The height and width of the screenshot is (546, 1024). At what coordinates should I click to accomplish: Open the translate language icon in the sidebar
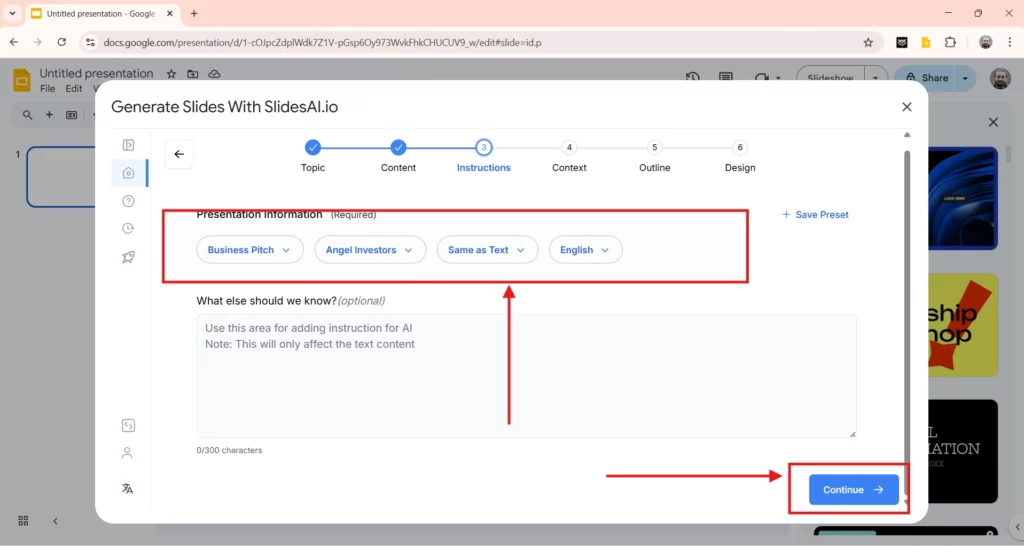[127, 488]
